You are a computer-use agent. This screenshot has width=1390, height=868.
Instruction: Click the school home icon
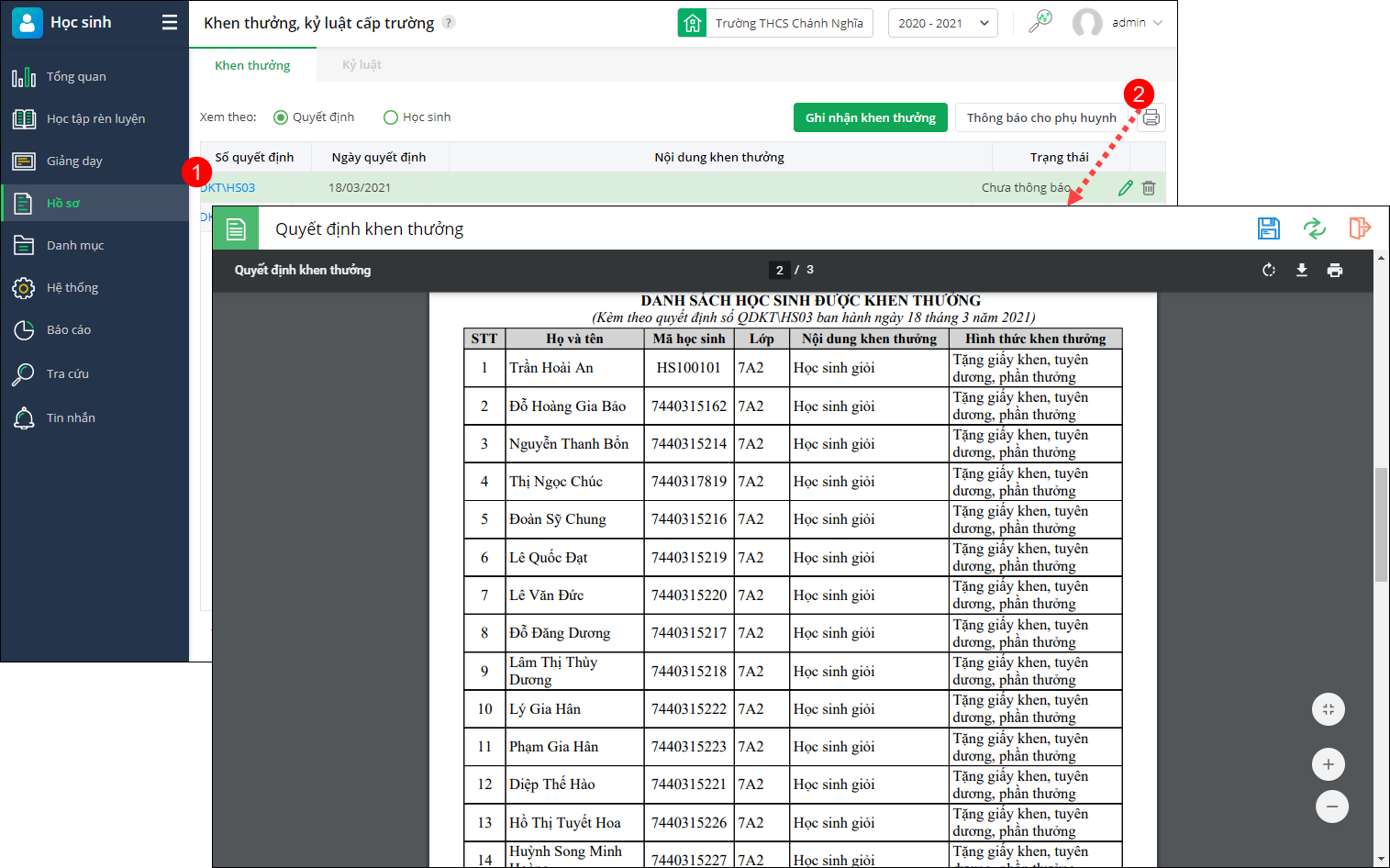[x=693, y=23]
